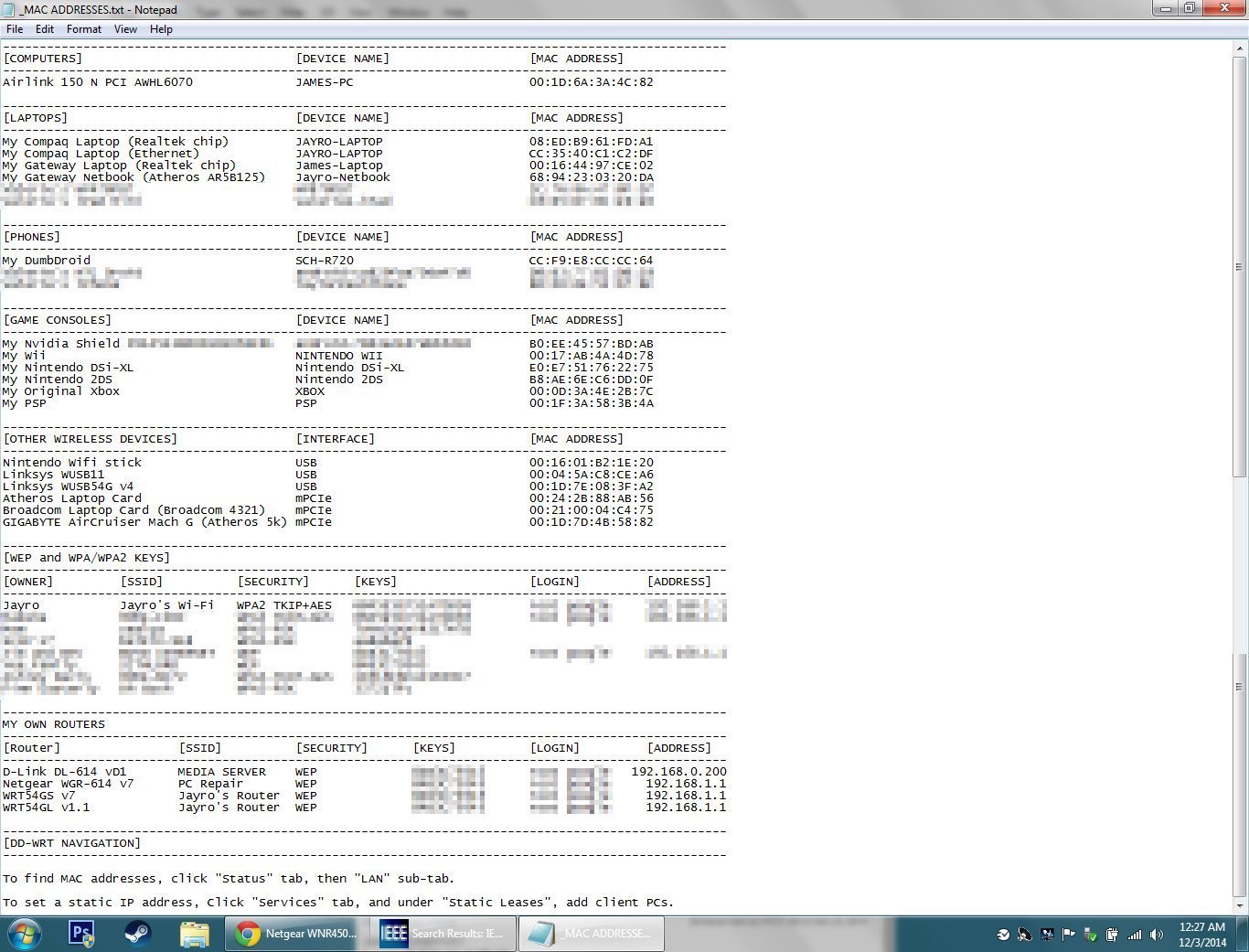Restore down the Notepad window
Screen dimensions: 1249x952
[x=1190, y=8]
